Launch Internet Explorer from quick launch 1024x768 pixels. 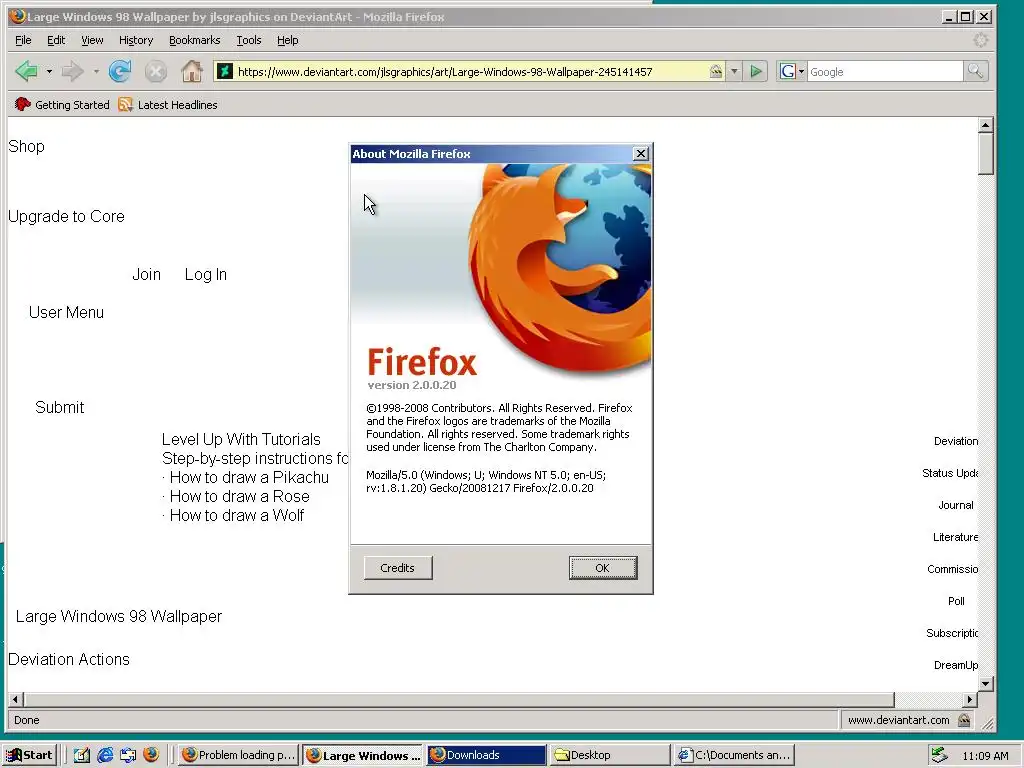click(x=105, y=755)
